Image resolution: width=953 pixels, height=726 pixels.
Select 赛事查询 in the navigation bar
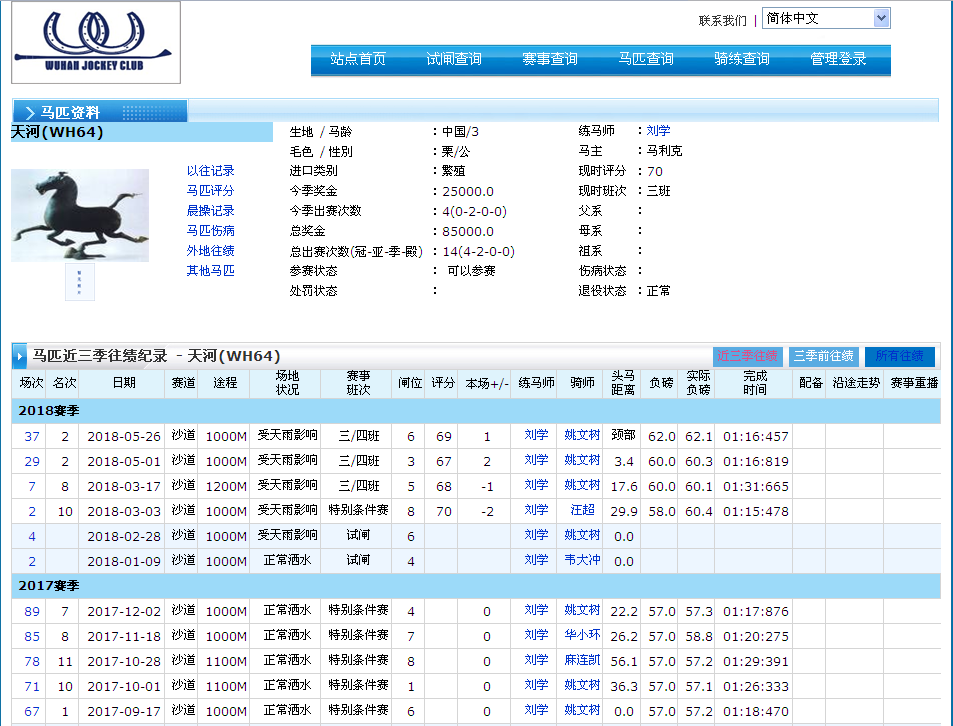point(550,59)
